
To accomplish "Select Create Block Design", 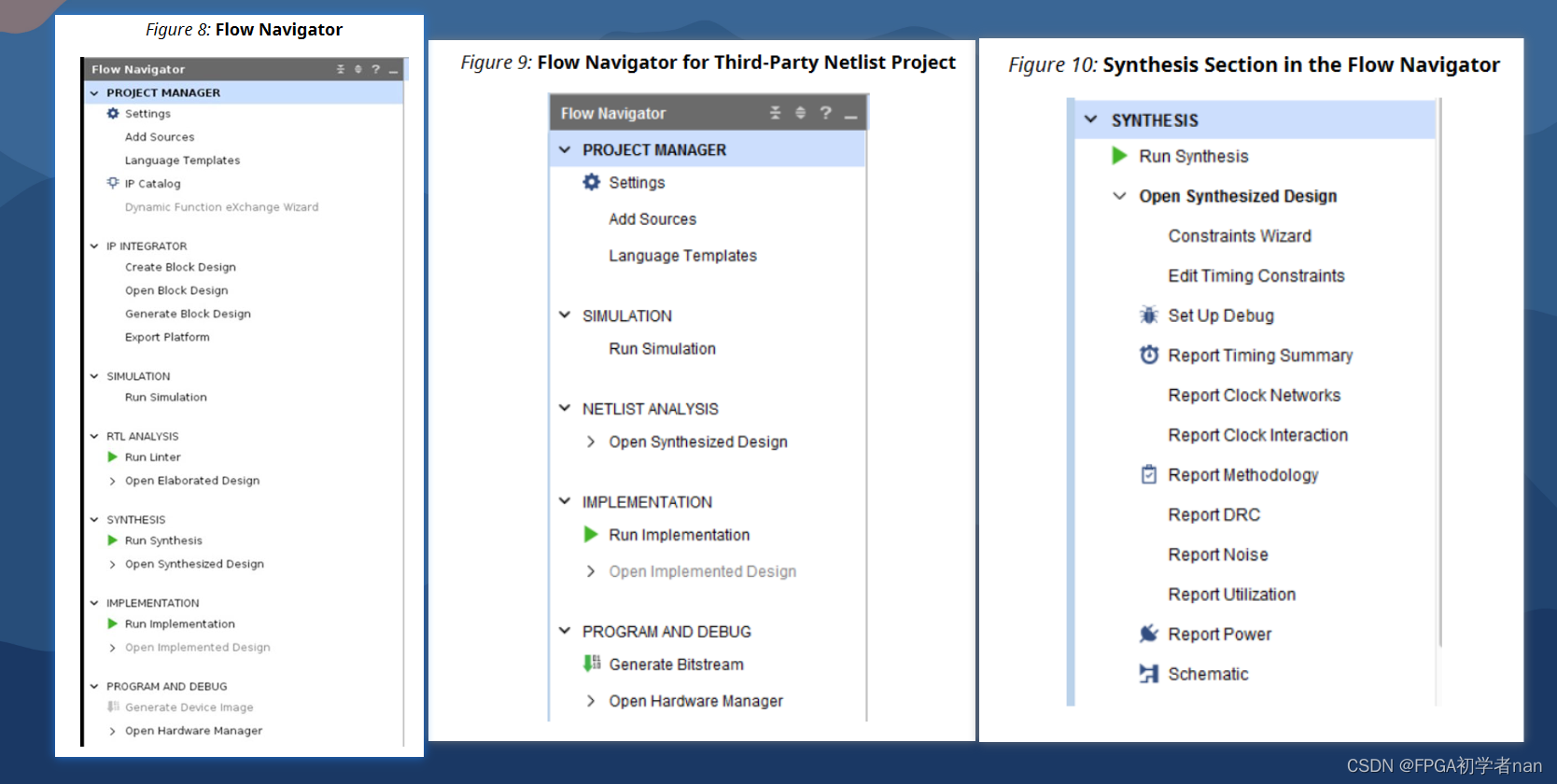I will click(x=180, y=267).
